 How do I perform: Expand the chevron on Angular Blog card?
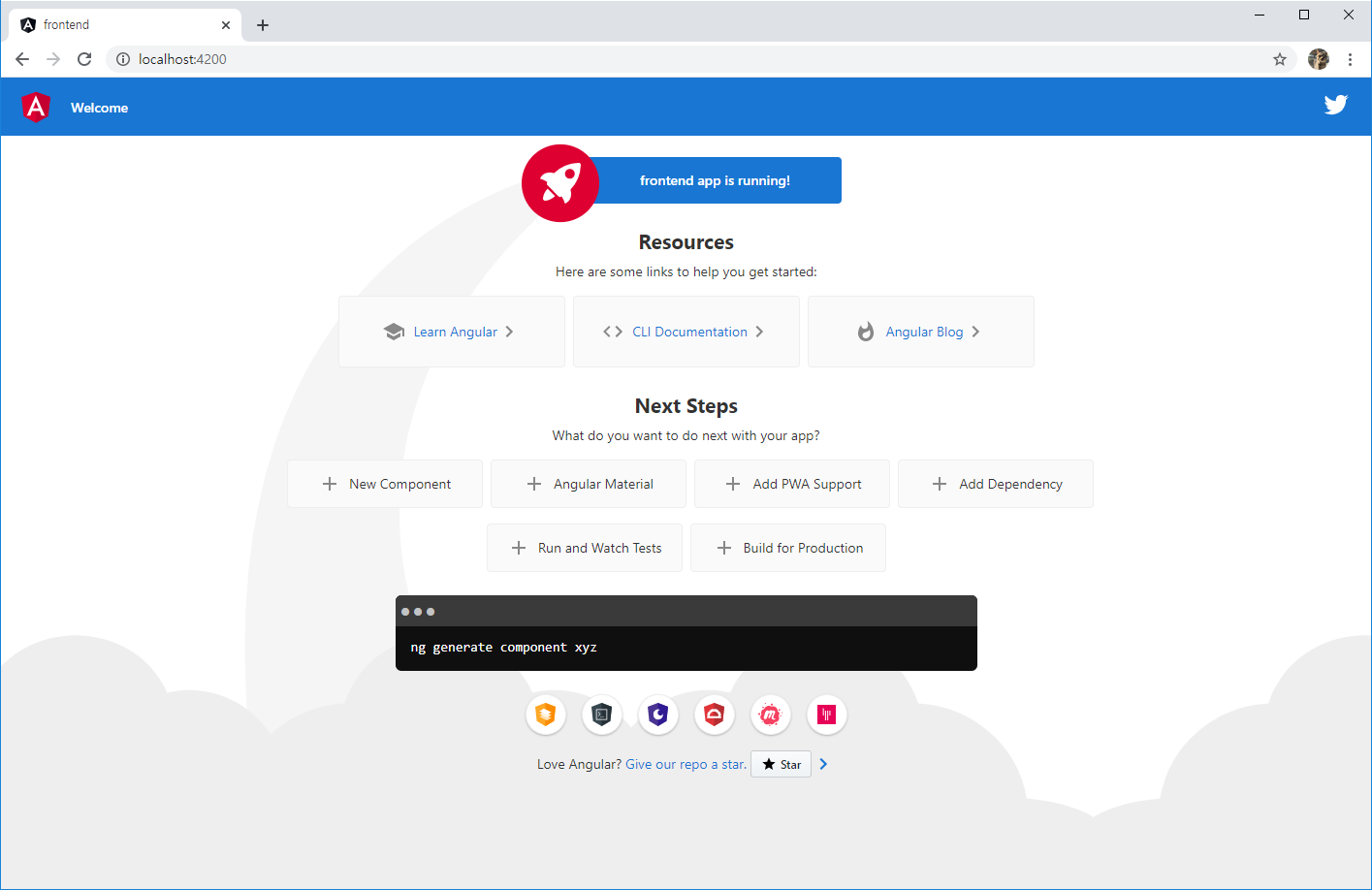(975, 332)
